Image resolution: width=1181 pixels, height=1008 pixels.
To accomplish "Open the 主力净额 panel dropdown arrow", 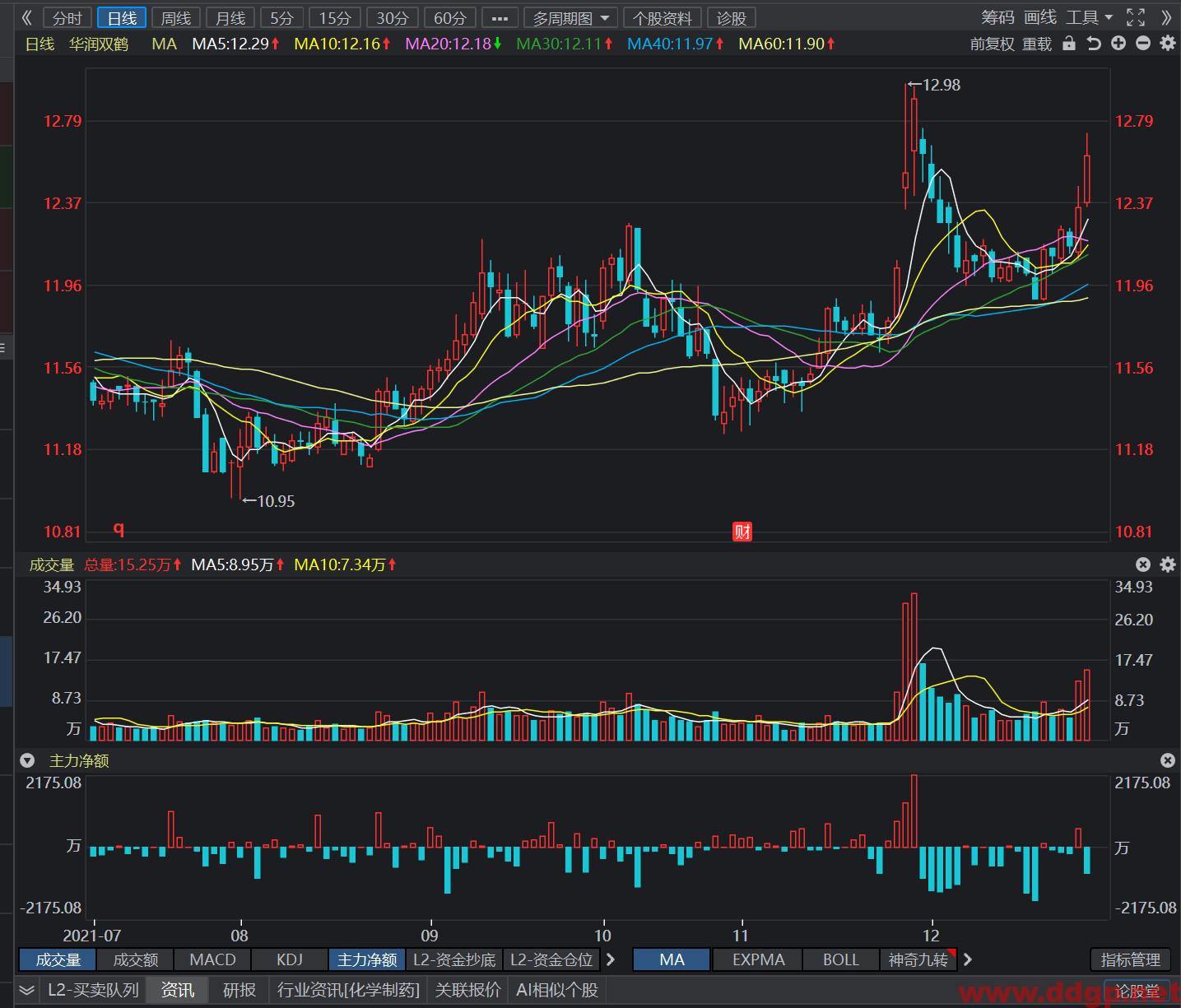I will 27,761.
